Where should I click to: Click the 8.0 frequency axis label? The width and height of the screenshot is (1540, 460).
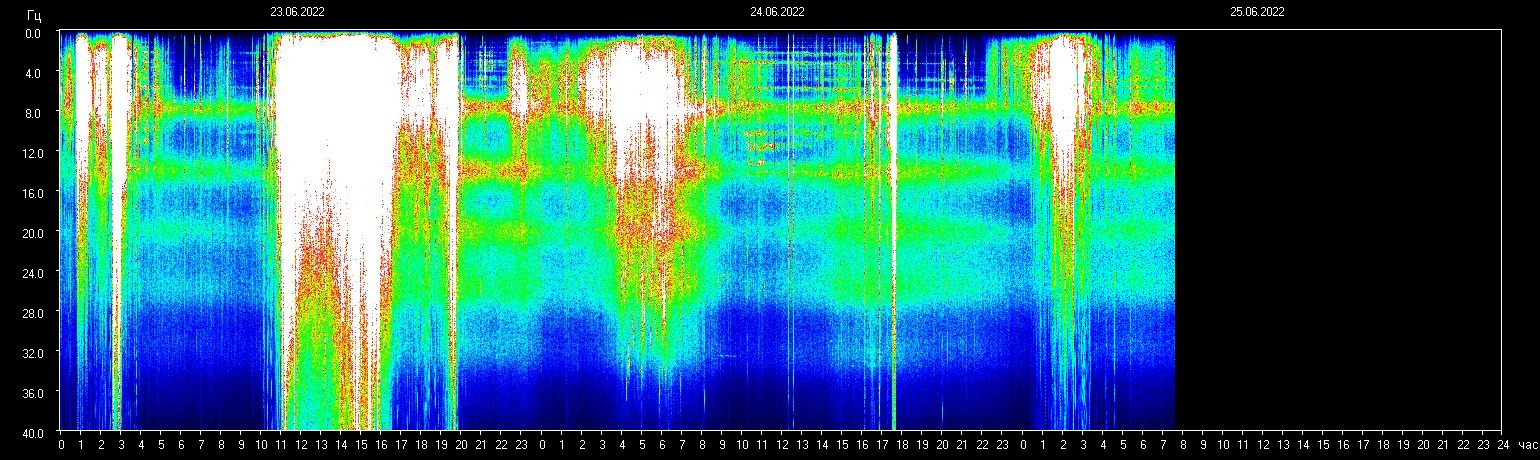click(x=33, y=113)
